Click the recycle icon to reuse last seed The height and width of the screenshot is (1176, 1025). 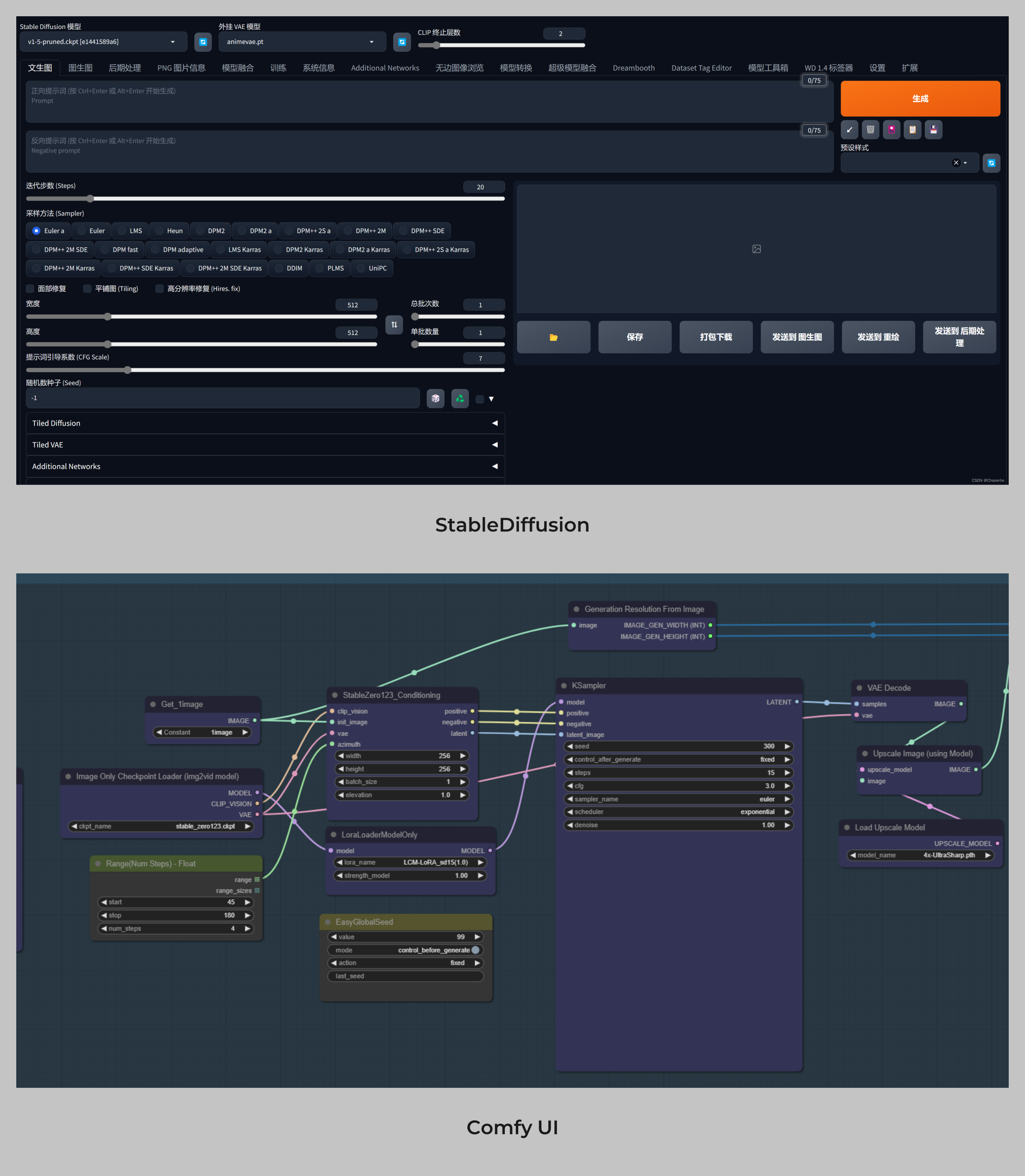tap(460, 399)
